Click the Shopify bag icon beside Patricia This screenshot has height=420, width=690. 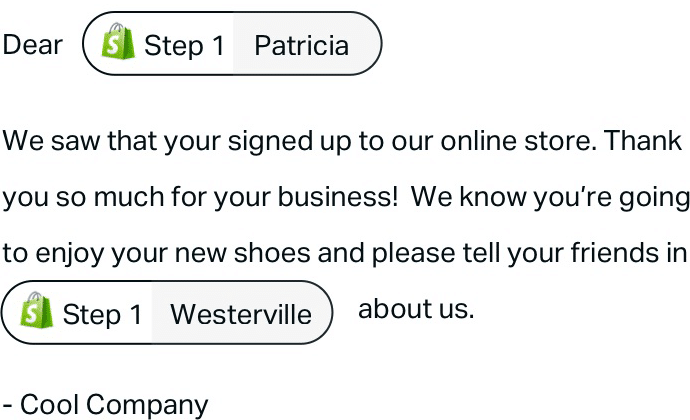click(118, 41)
